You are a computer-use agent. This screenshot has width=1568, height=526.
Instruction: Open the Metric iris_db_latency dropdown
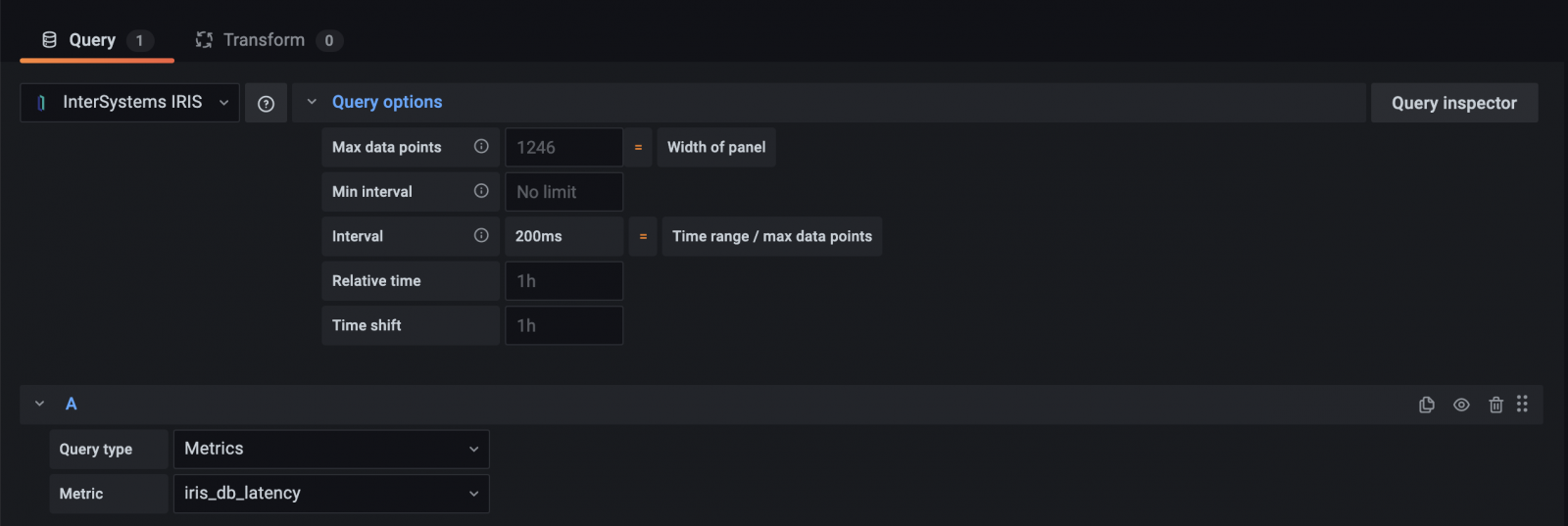click(331, 494)
